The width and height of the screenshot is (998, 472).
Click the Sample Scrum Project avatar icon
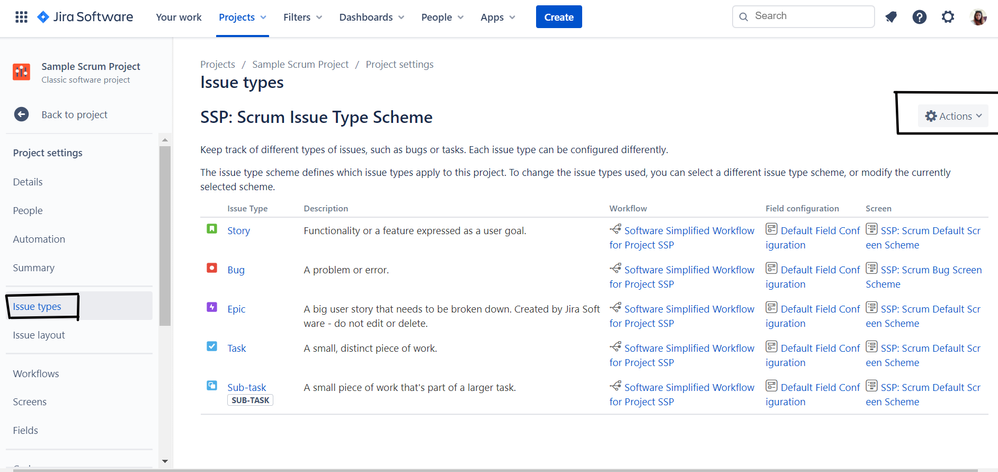click(x=21, y=72)
